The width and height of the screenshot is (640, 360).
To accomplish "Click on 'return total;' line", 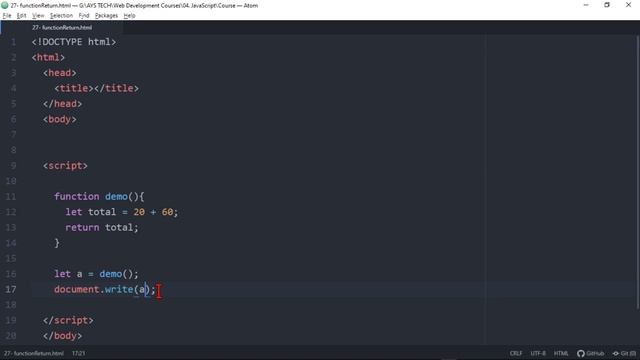I will (102, 228).
